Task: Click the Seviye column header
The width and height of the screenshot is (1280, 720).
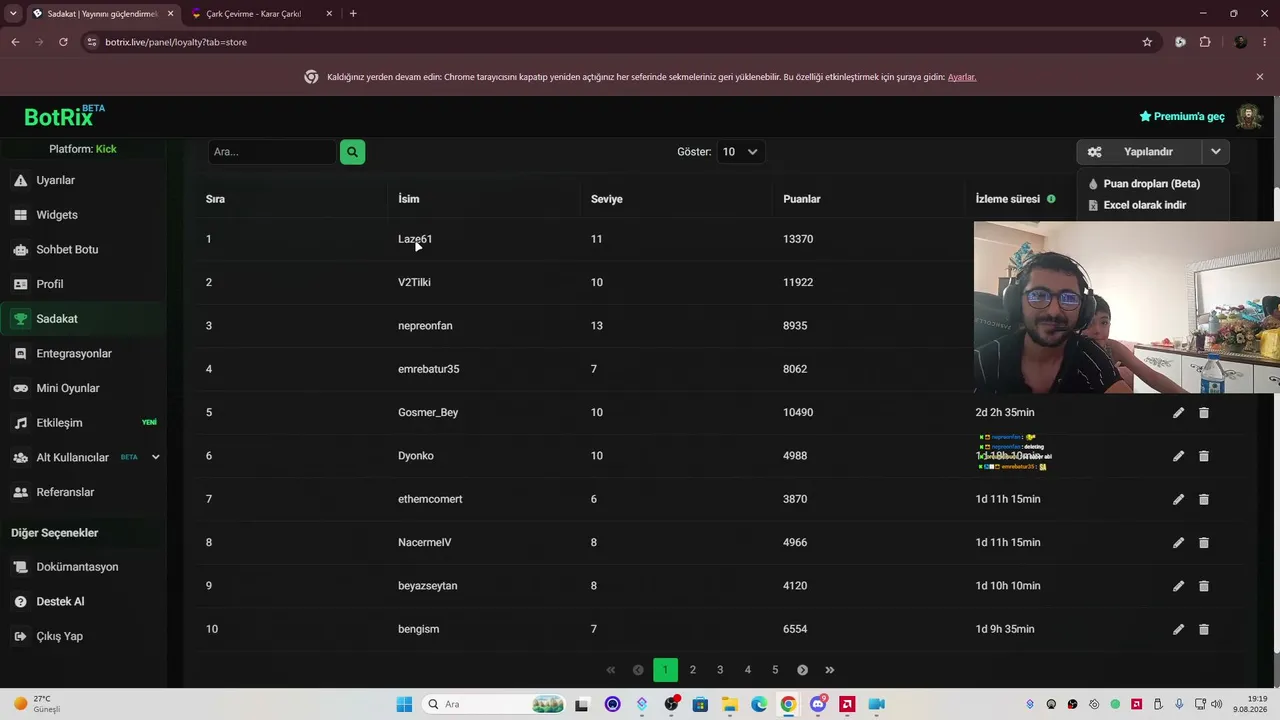Action: point(607,199)
